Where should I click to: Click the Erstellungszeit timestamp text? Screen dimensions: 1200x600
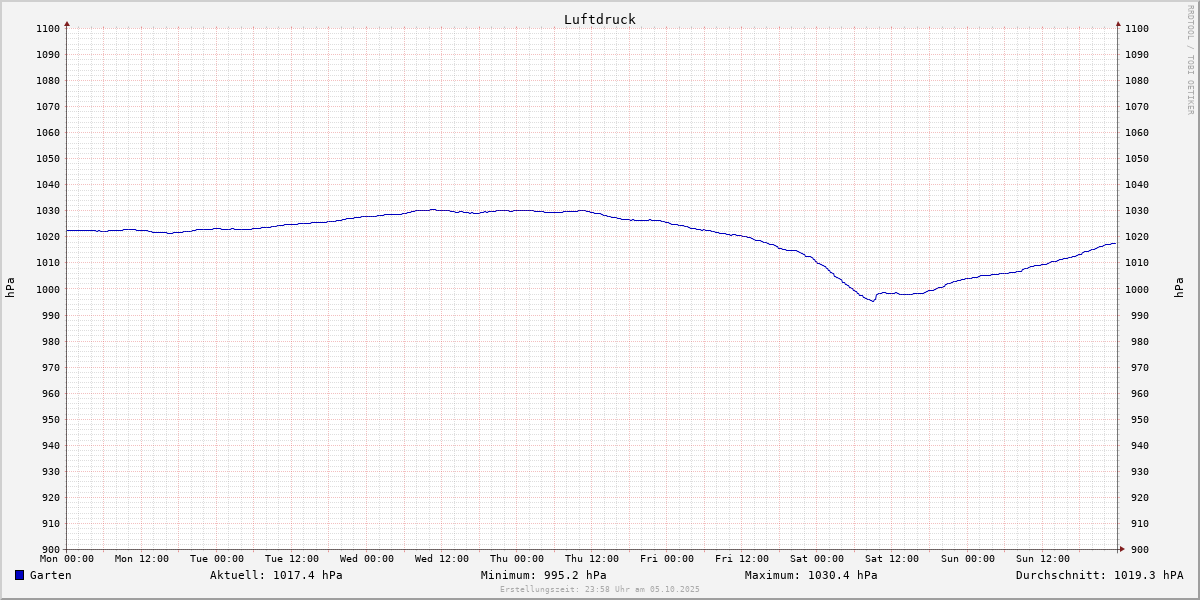pyautogui.click(x=600, y=589)
